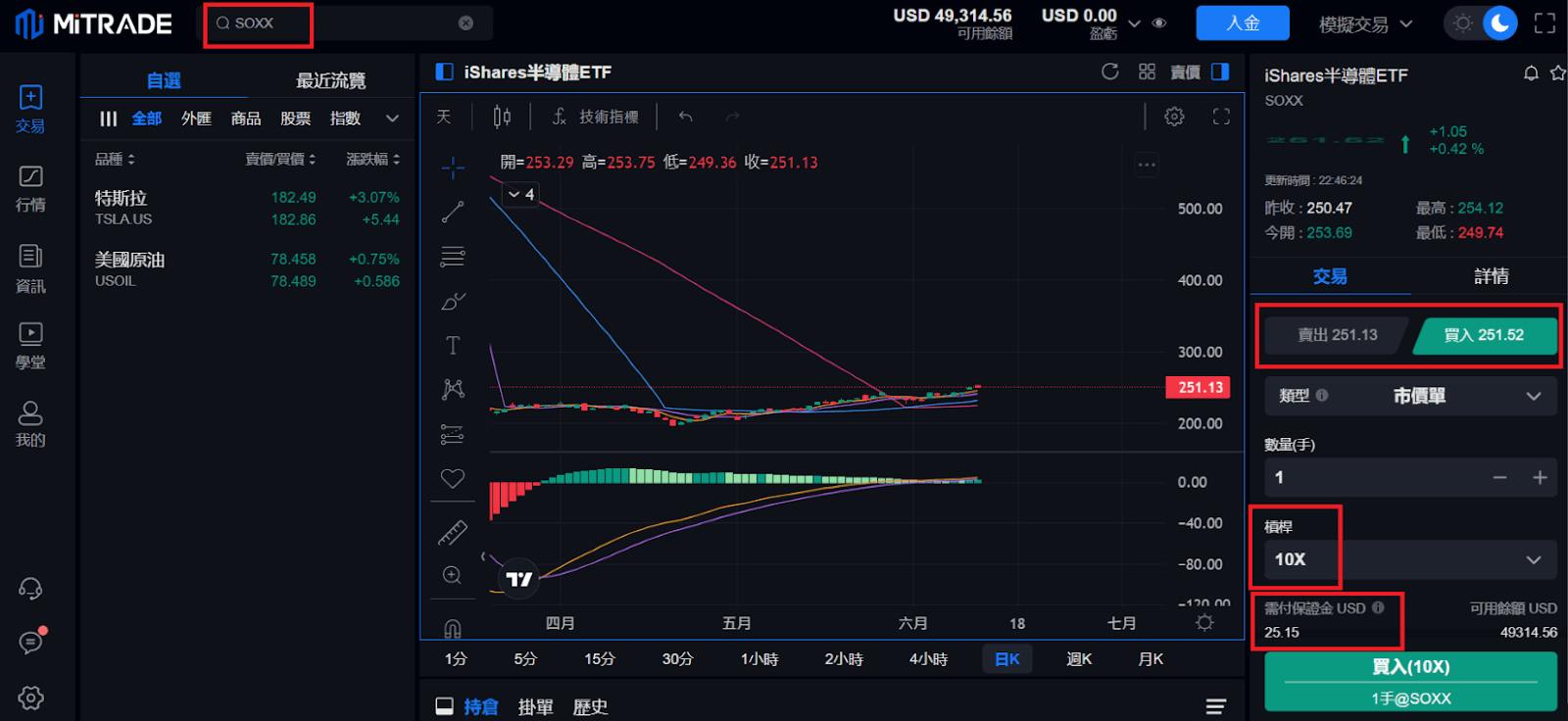Switch to the 詳情 tab
Viewport: 1568px width, 721px height.
[x=1491, y=276]
